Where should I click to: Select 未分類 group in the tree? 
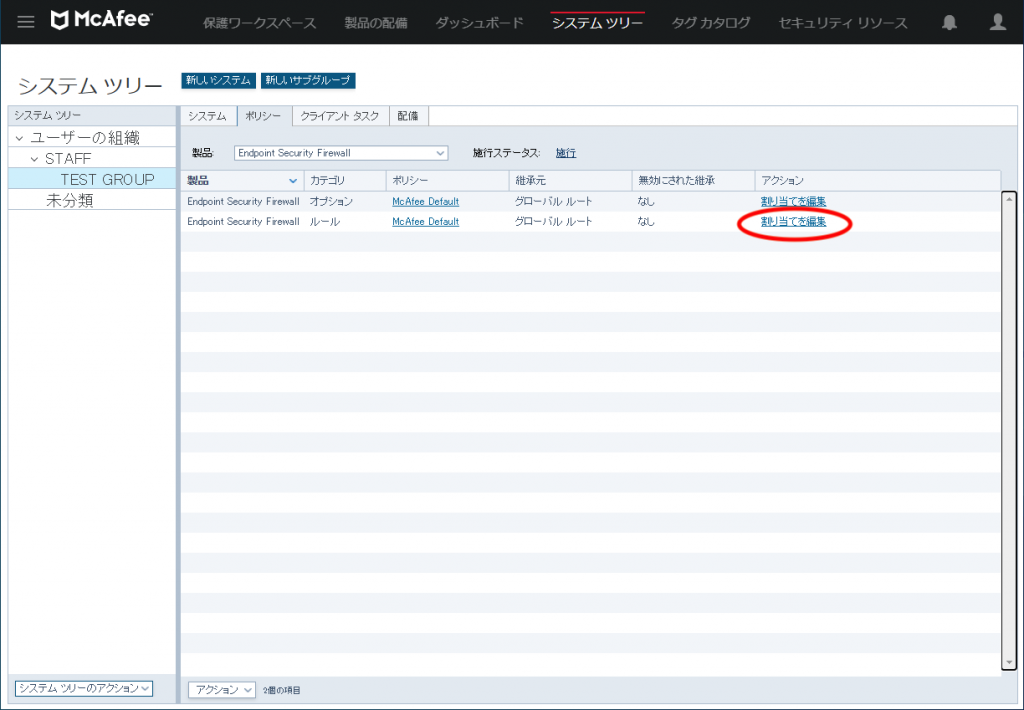69,200
